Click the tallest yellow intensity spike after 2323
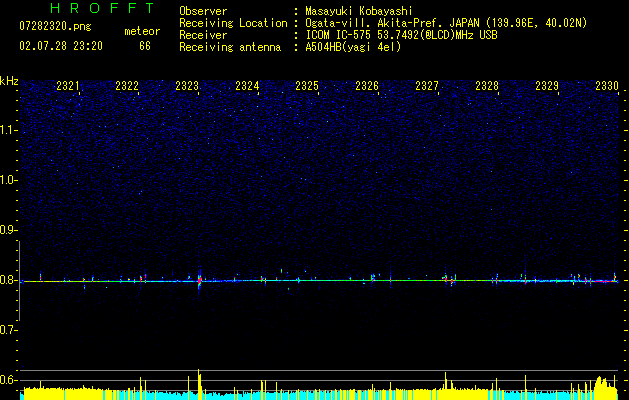Screen dimensions: 629x400 pyautogui.click(x=199, y=382)
